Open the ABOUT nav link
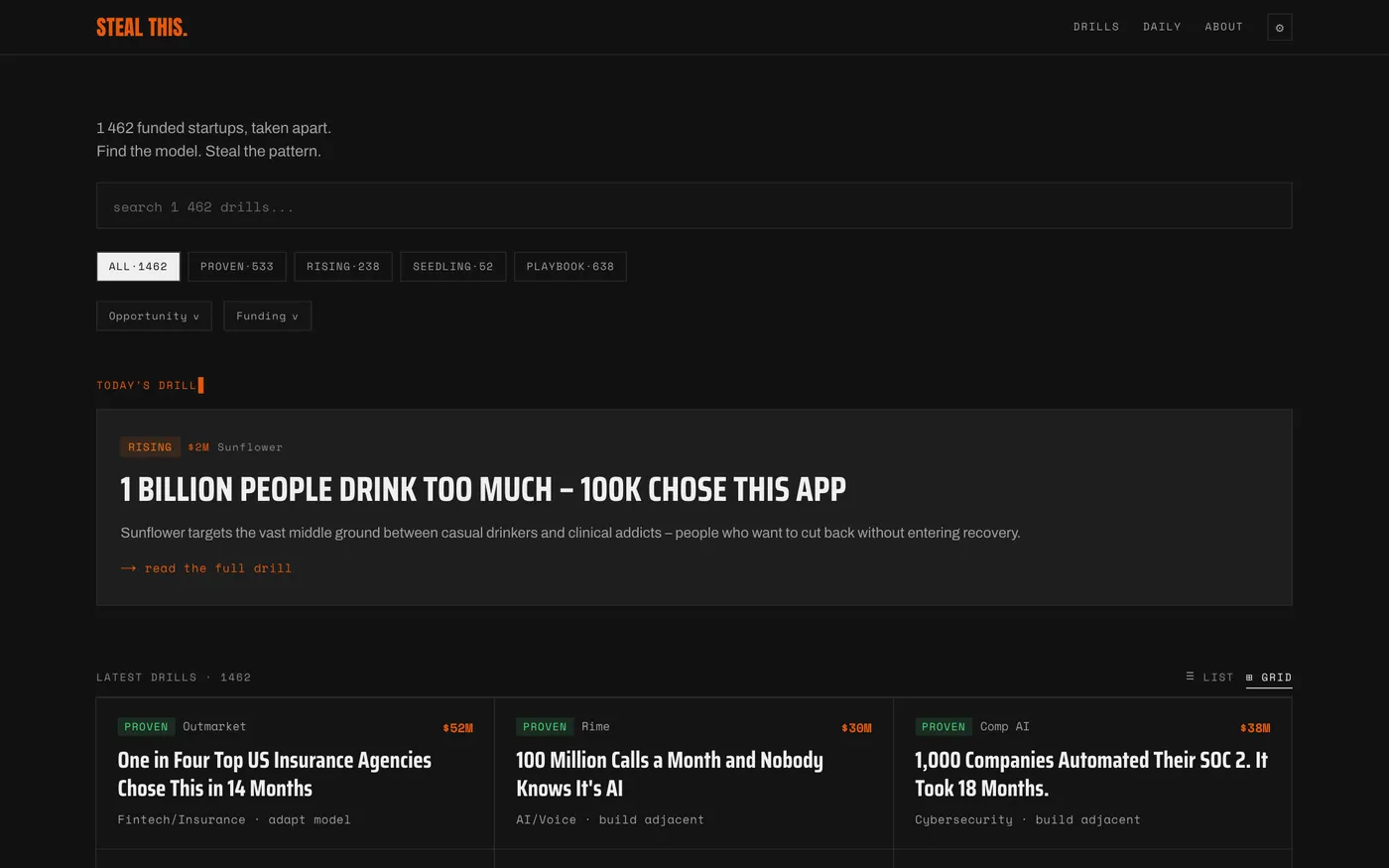This screenshot has width=1389, height=868. tap(1224, 27)
